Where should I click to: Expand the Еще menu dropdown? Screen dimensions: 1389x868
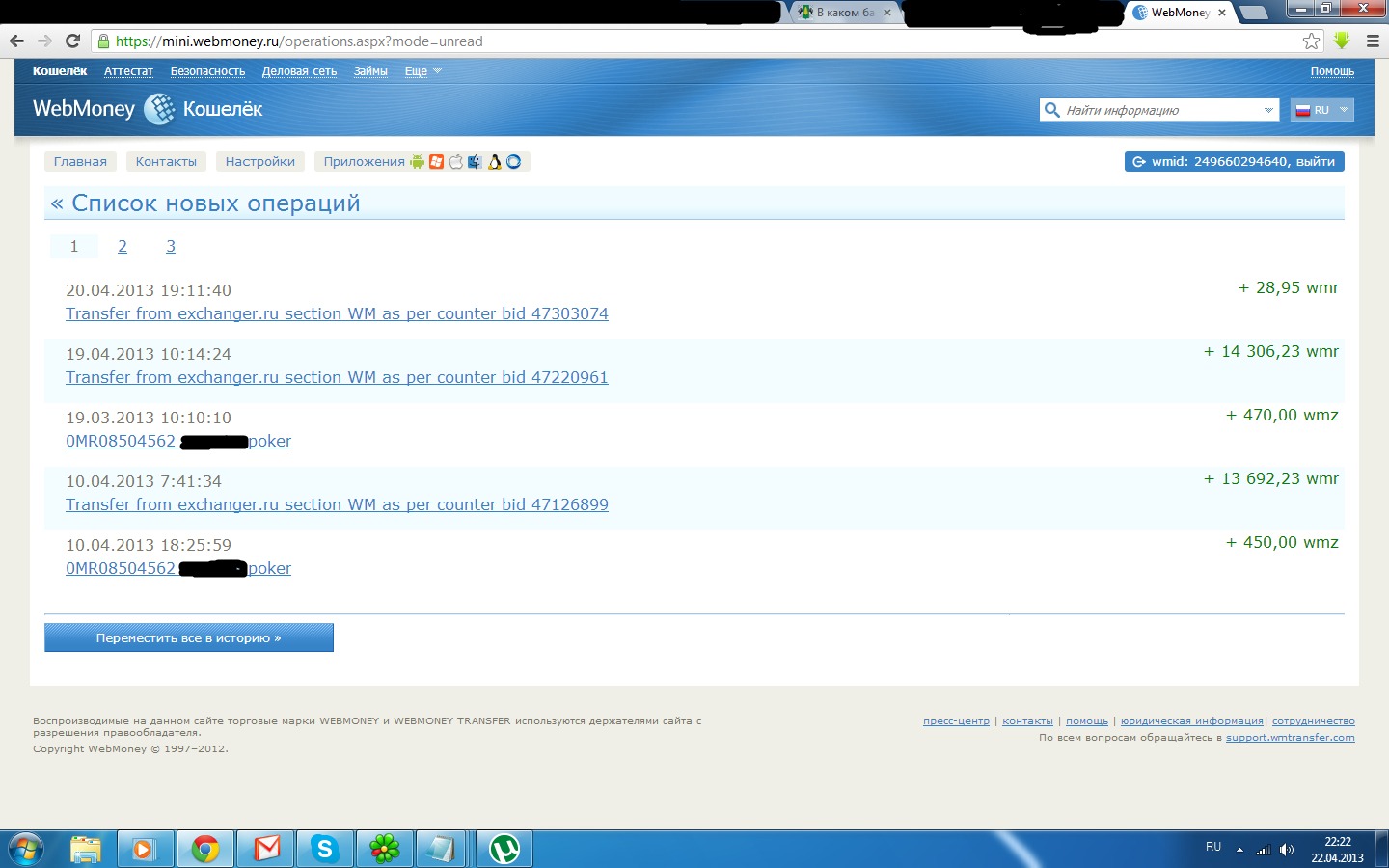pos(422,71)
